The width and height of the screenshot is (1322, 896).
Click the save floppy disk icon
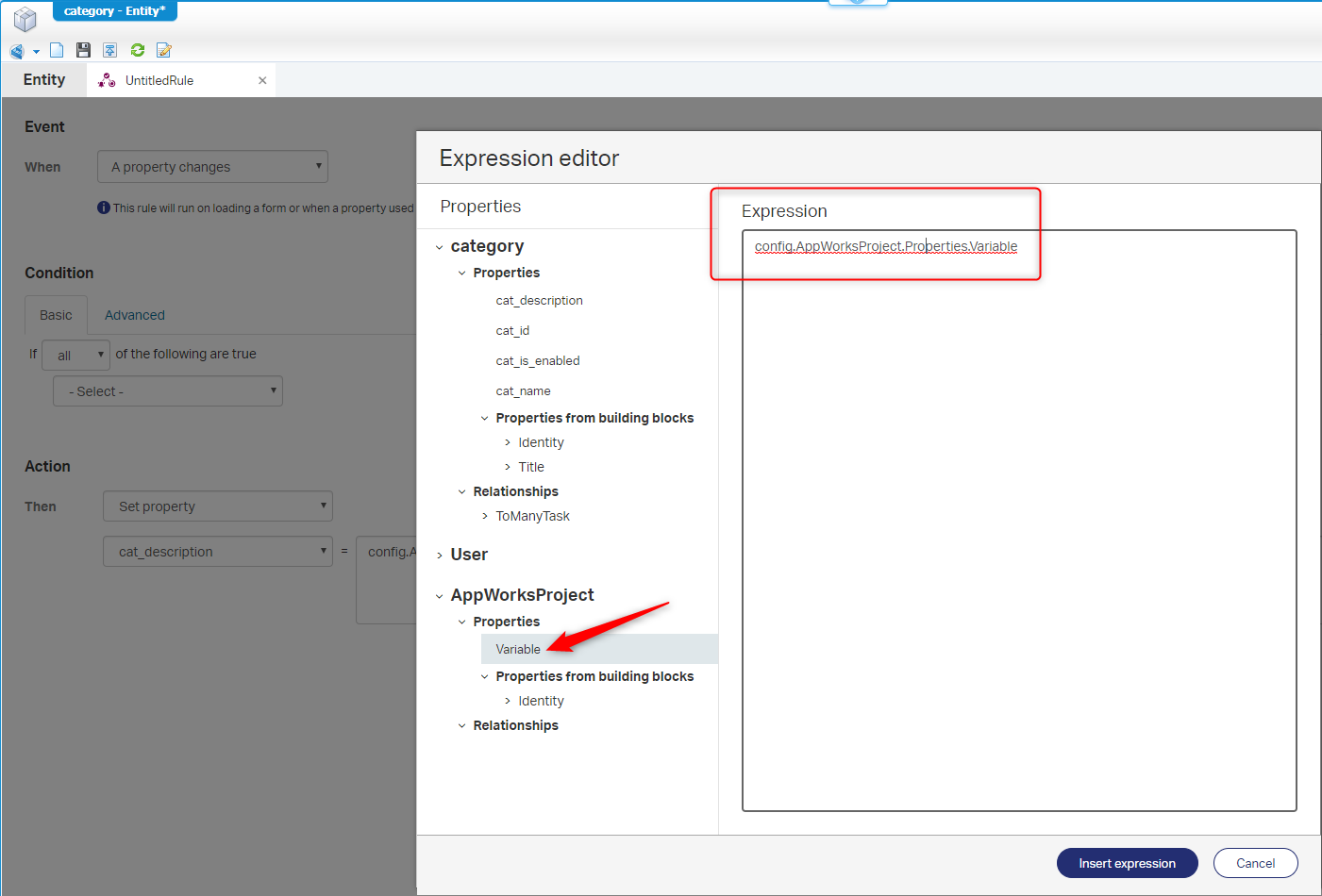pos(83,50)
